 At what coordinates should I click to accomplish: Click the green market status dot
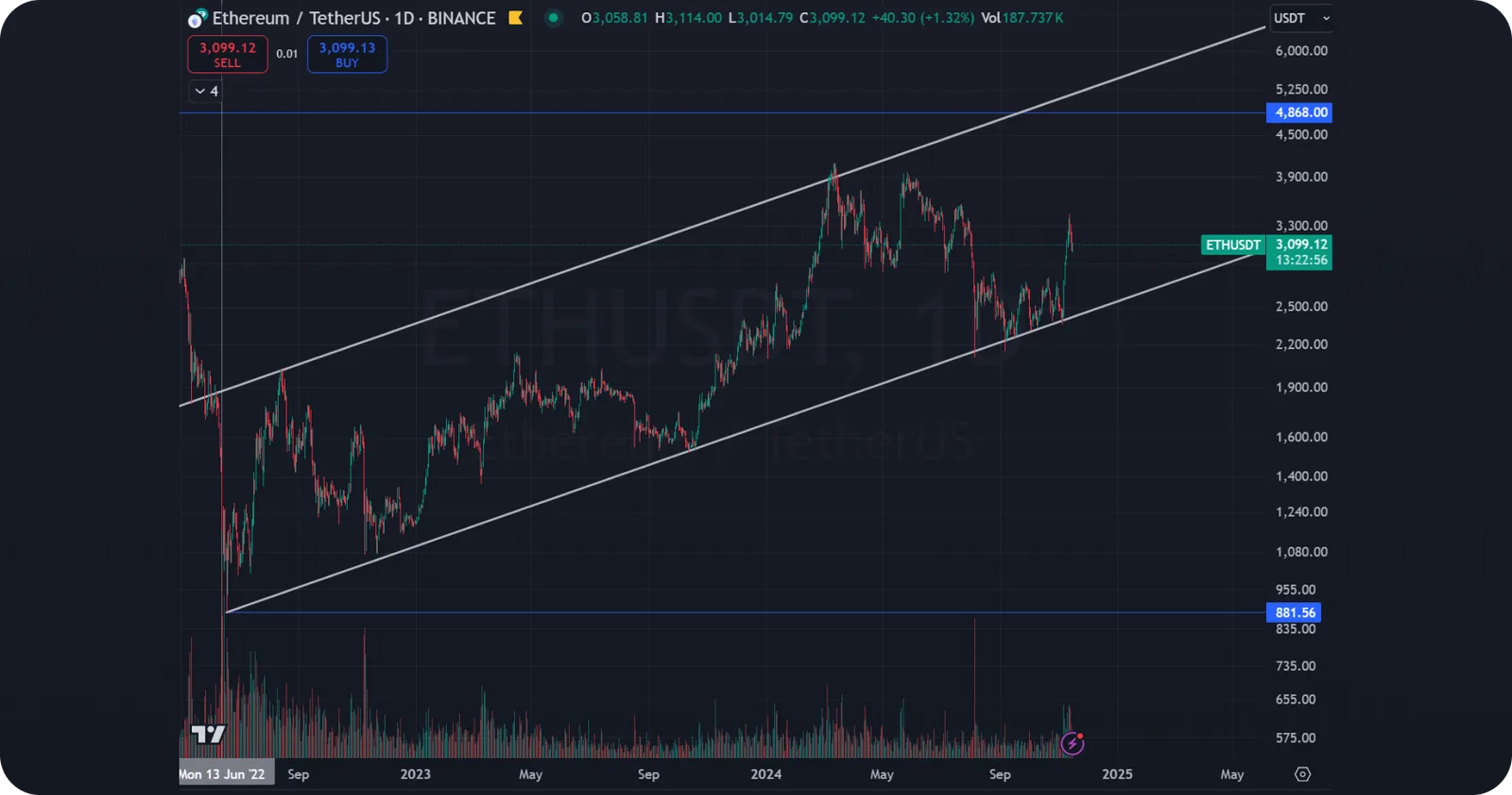554,18
